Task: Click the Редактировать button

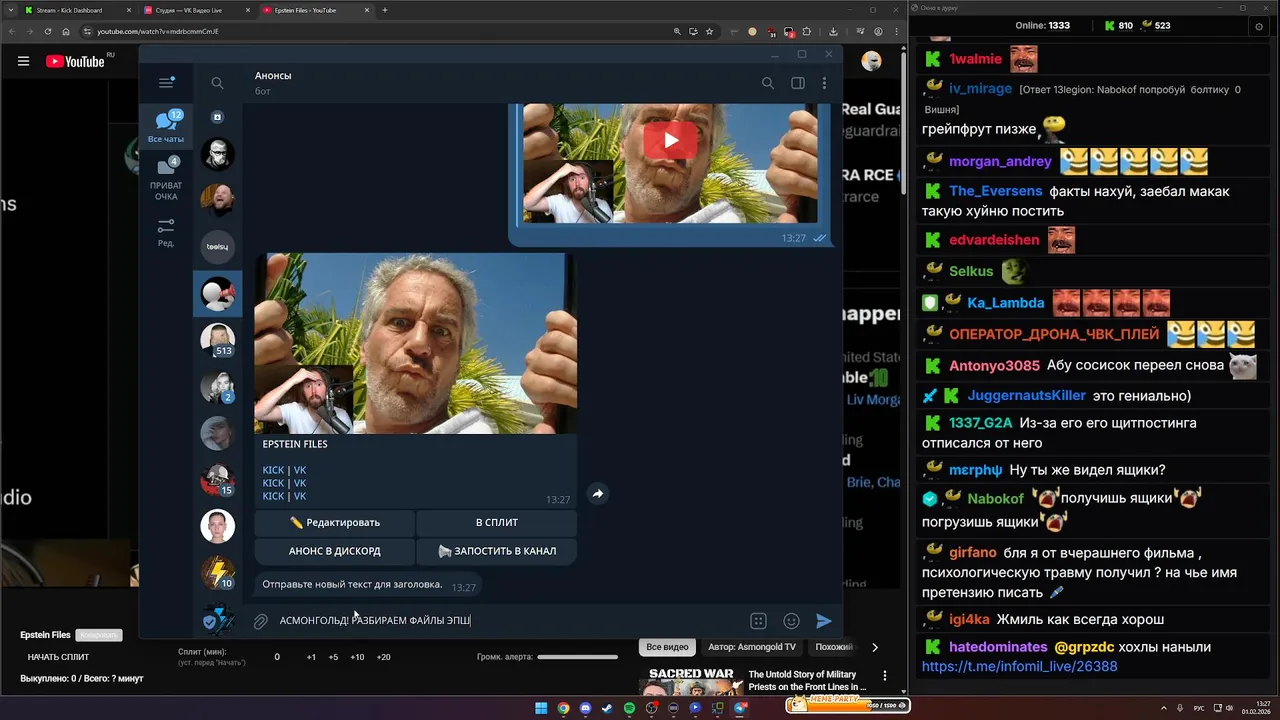Action: point(334,522)
